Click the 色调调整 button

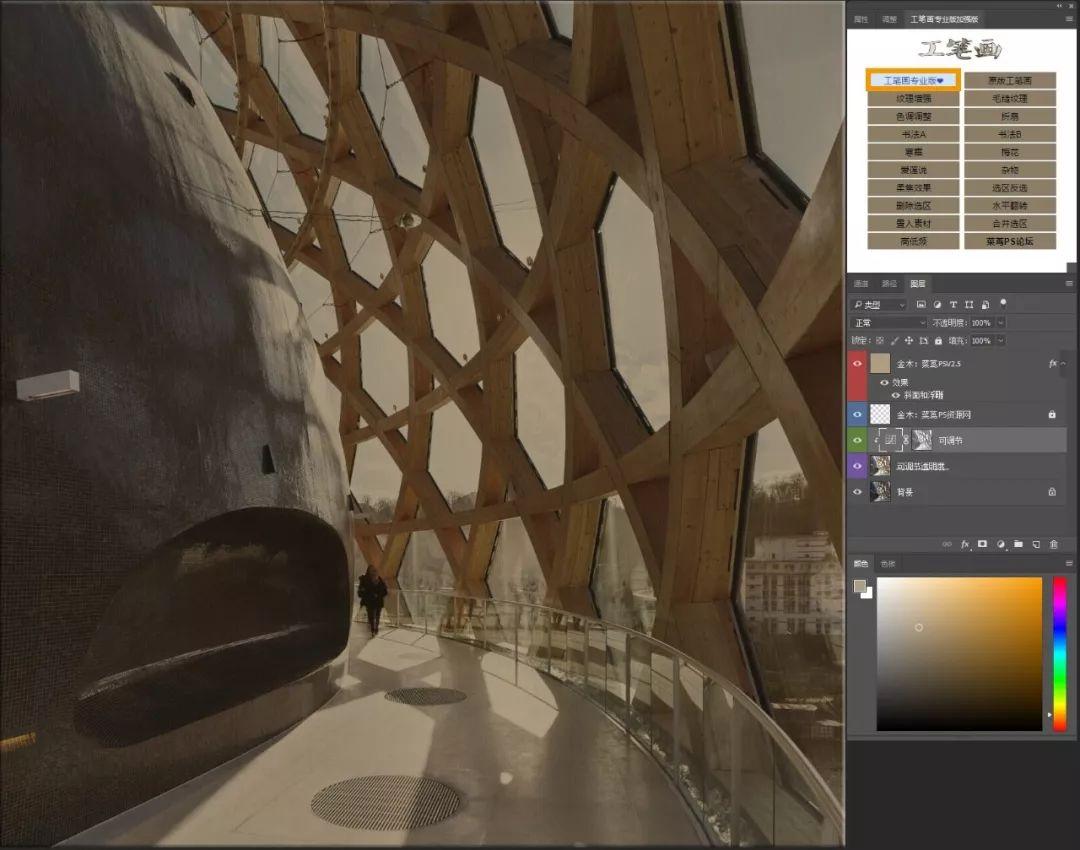click(913, 116)
